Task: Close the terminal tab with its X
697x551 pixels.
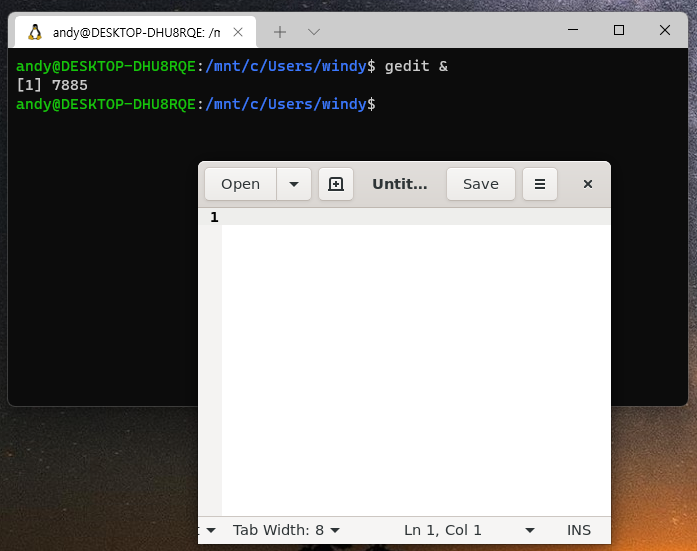Action: (x=238, y=32)
